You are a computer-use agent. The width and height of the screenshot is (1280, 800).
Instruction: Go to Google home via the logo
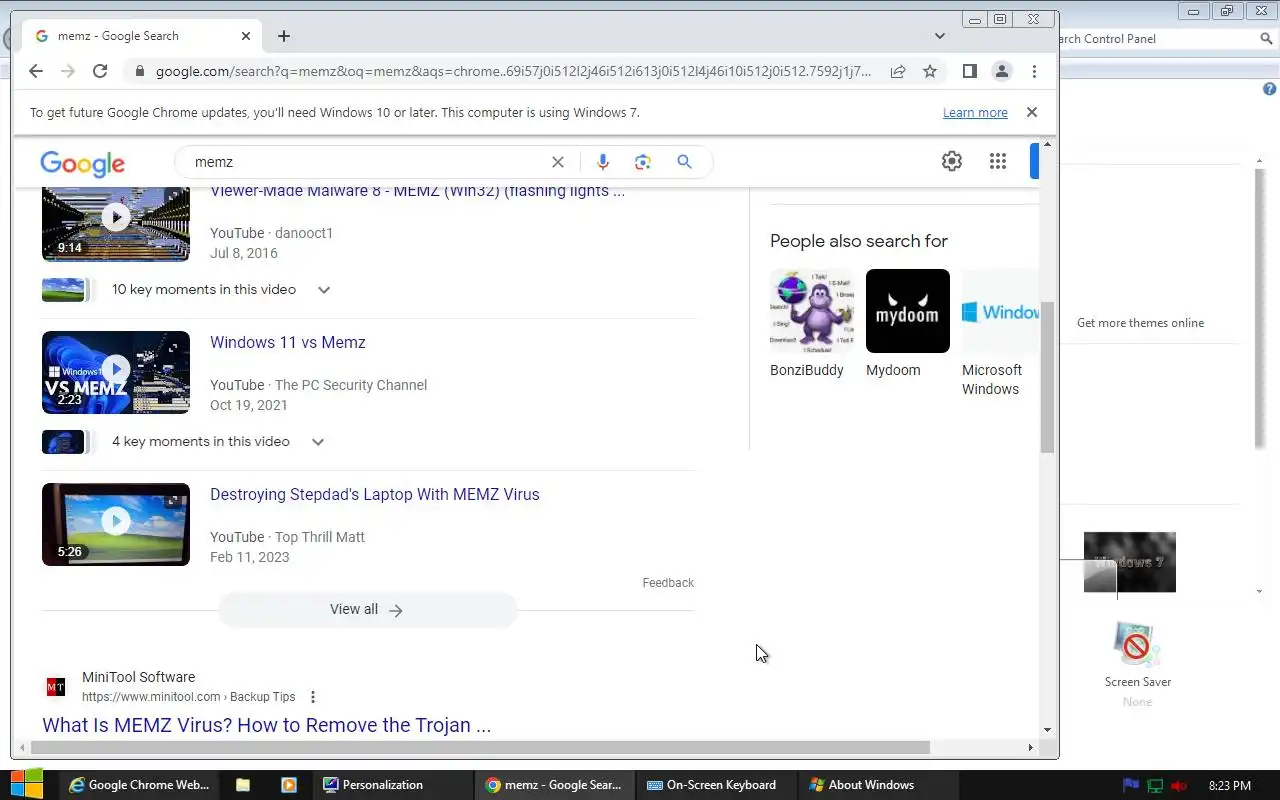pyautogui.click(x=83, y=163)
